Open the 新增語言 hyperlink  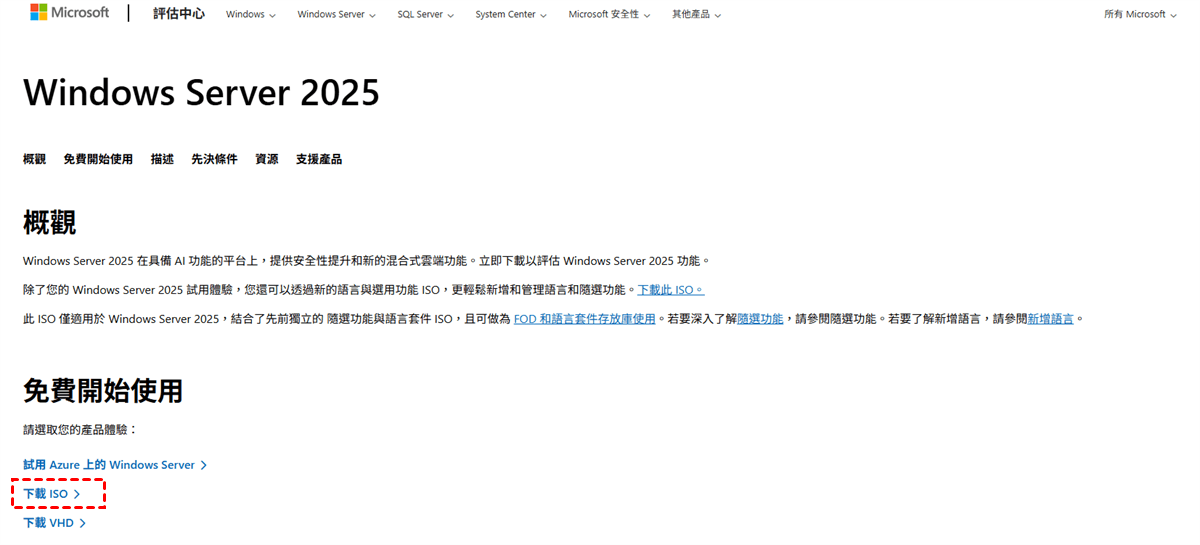pos(1051,319)
